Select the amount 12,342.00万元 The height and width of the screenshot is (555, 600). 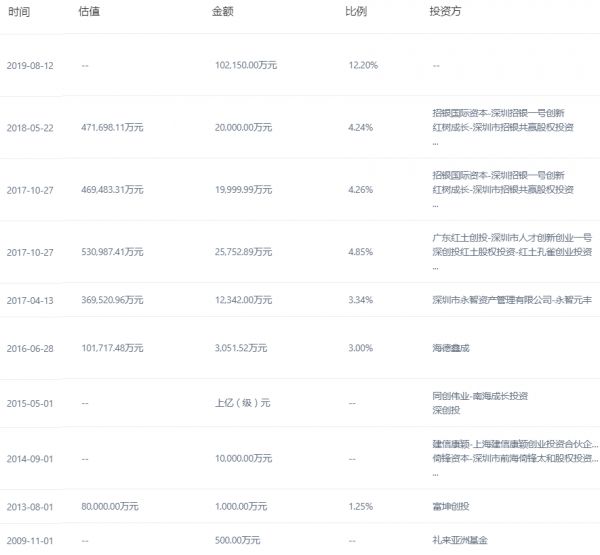point(243,300)
